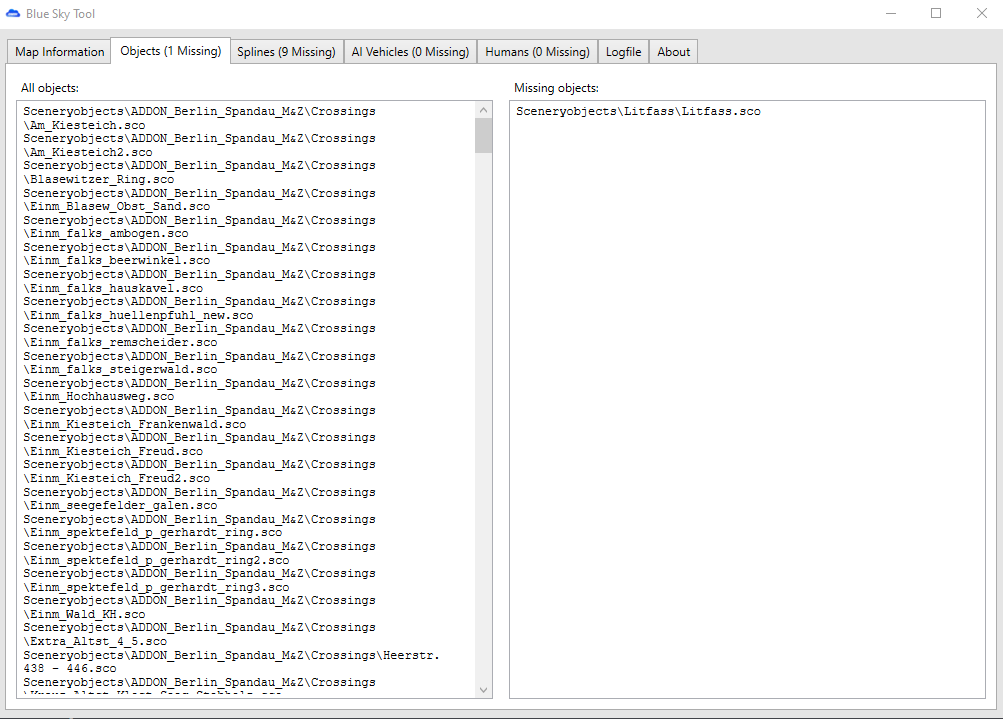
Task: Select the Objects (1 Missing) tab
Action: tap(170, 51)
